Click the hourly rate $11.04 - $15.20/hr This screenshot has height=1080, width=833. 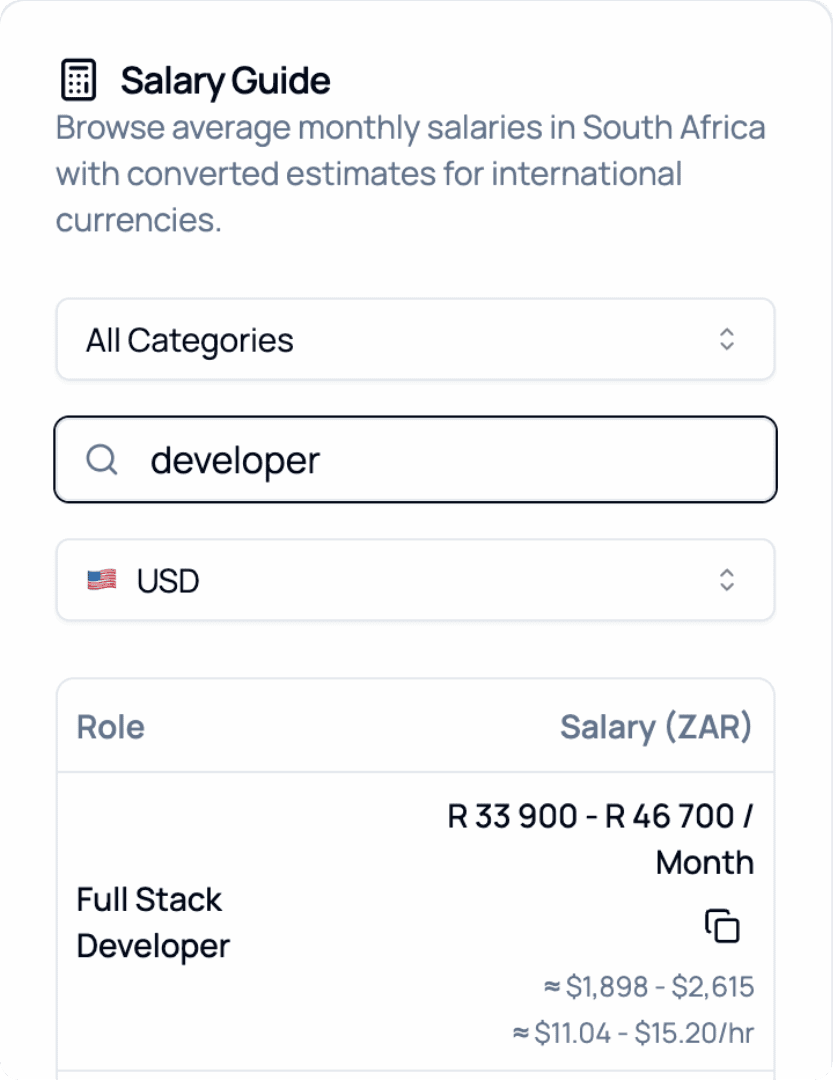(634, 1034)
